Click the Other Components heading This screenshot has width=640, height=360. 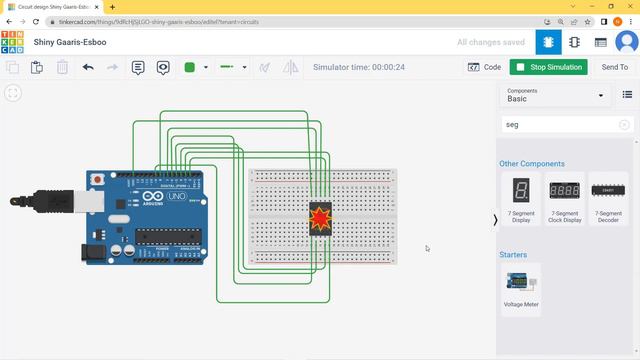pyautogui.click(x=532, y=164)
